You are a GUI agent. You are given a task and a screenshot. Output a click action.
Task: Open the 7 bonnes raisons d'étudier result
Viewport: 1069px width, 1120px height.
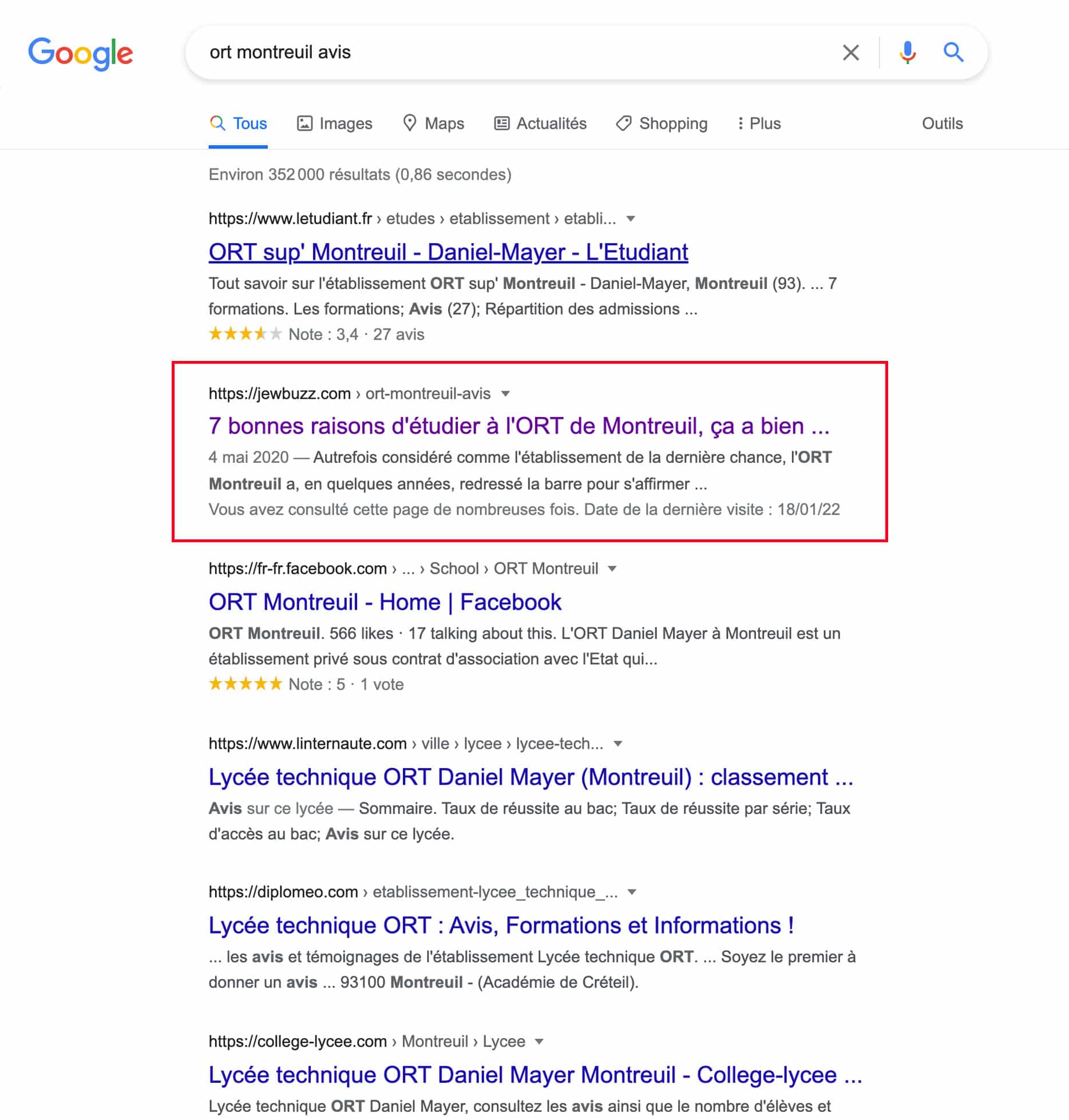(519, 427)
